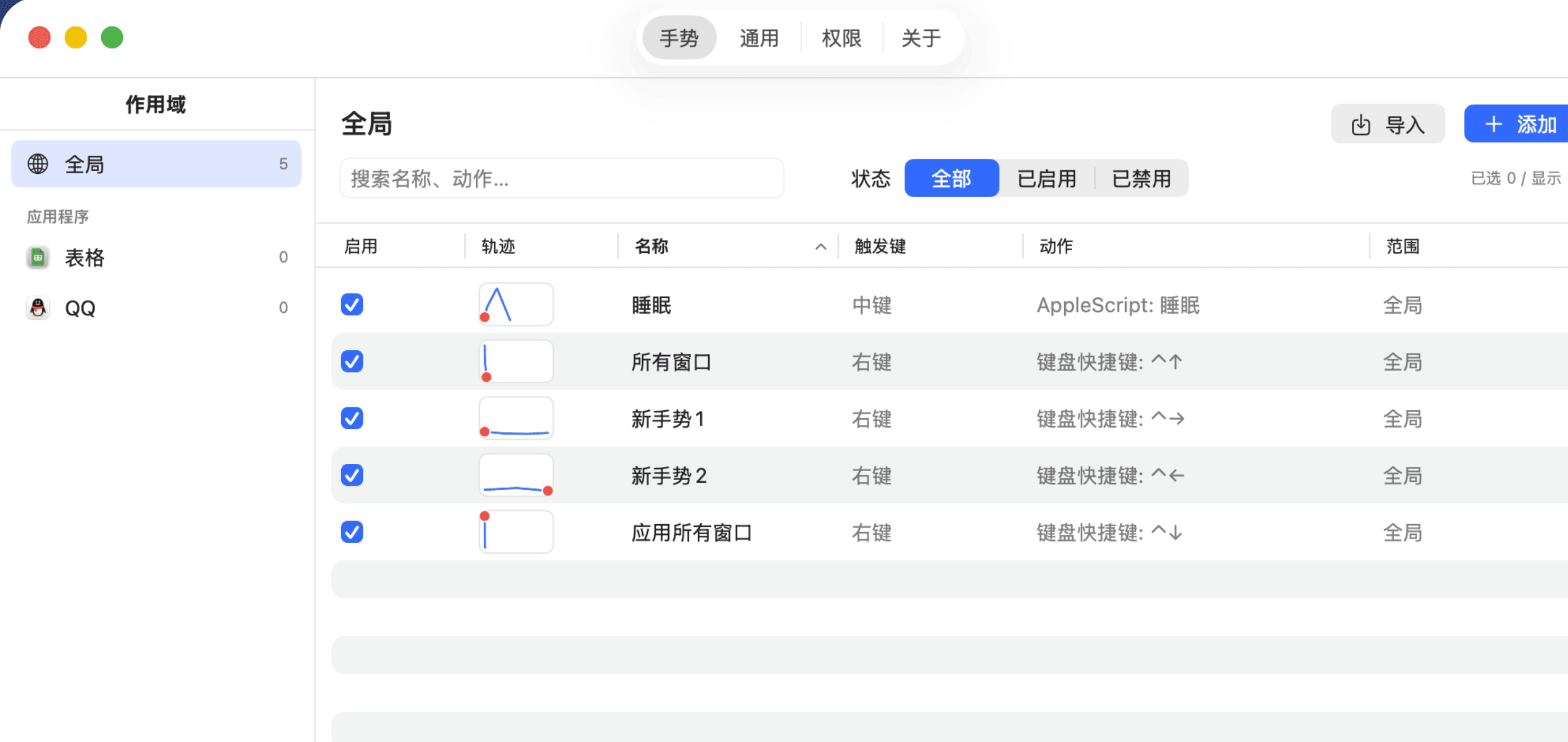
Task: Select the 新手势 2 name cell
Action: coord(669,476)
